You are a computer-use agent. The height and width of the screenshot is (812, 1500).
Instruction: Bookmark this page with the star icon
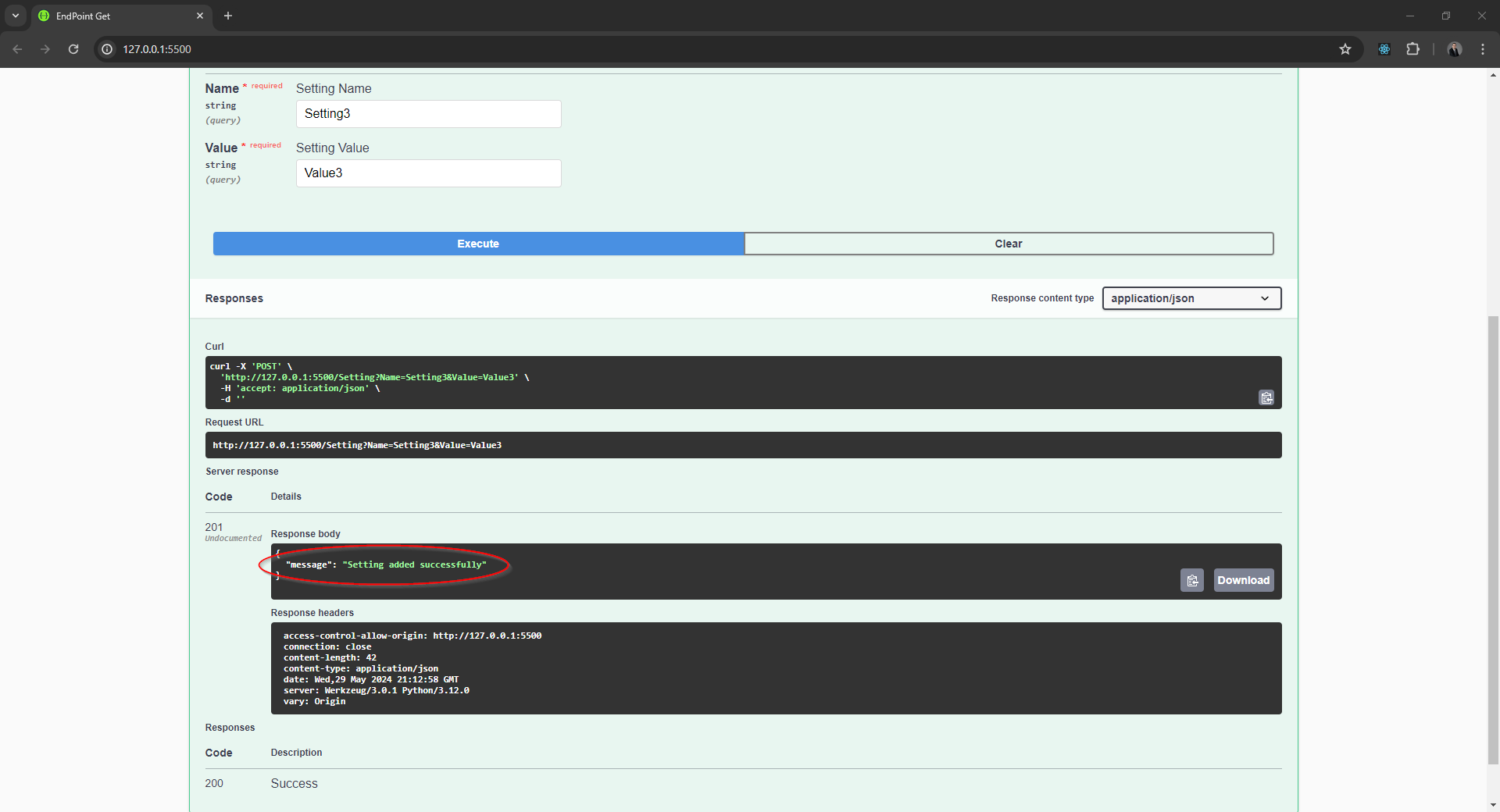[1345, 49]
